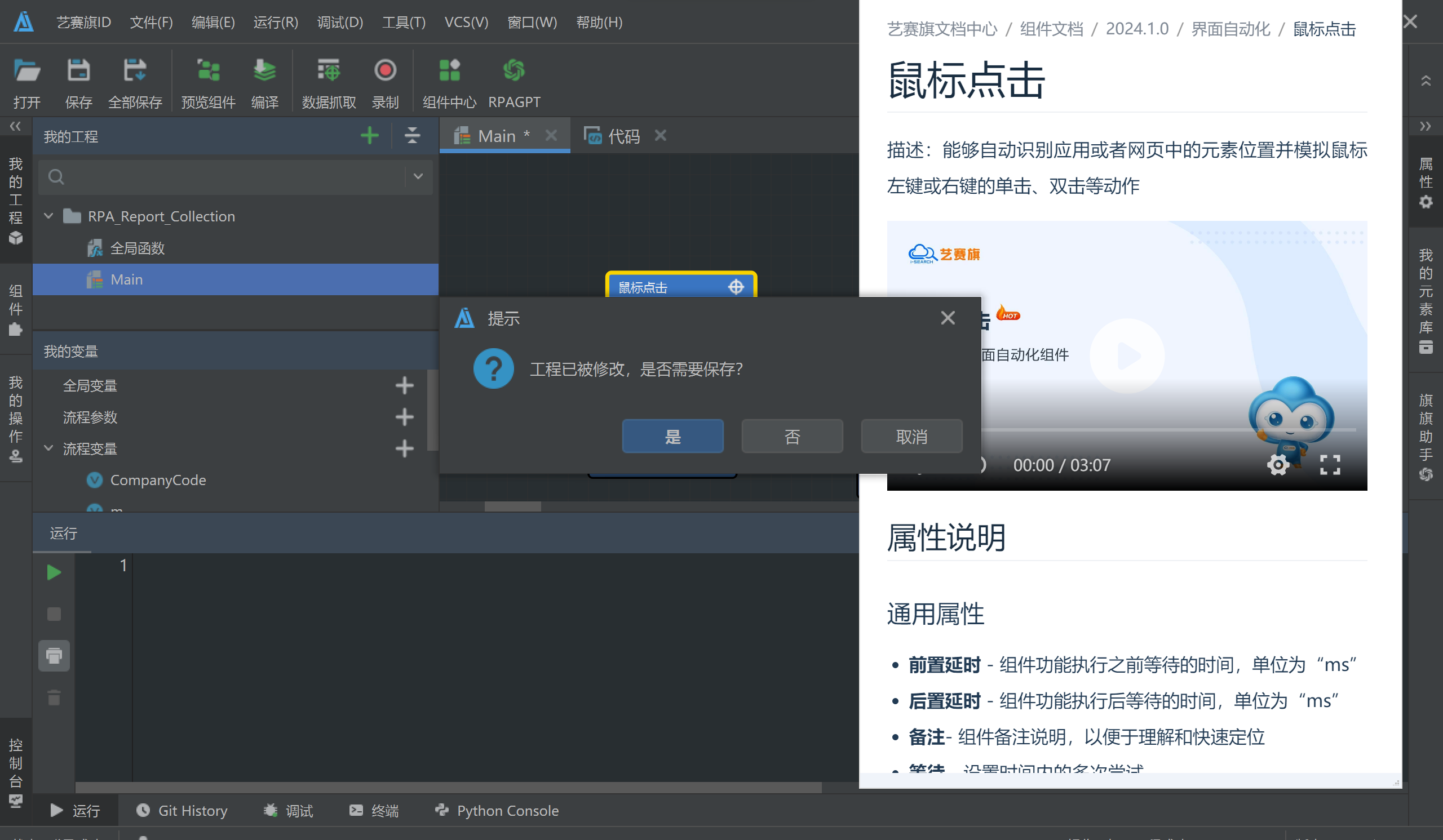Click the print icon in the run panel
The image size is (1443, 840).
pos(54,656)
